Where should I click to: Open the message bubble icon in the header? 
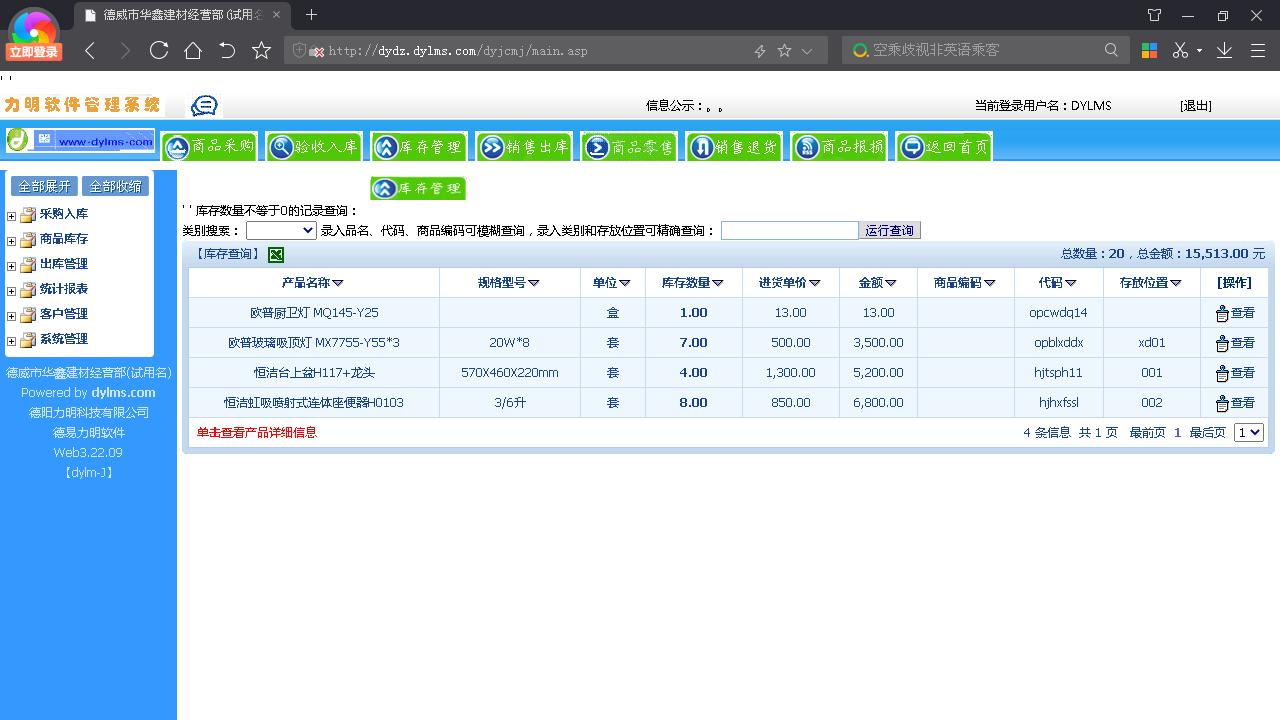203,104
